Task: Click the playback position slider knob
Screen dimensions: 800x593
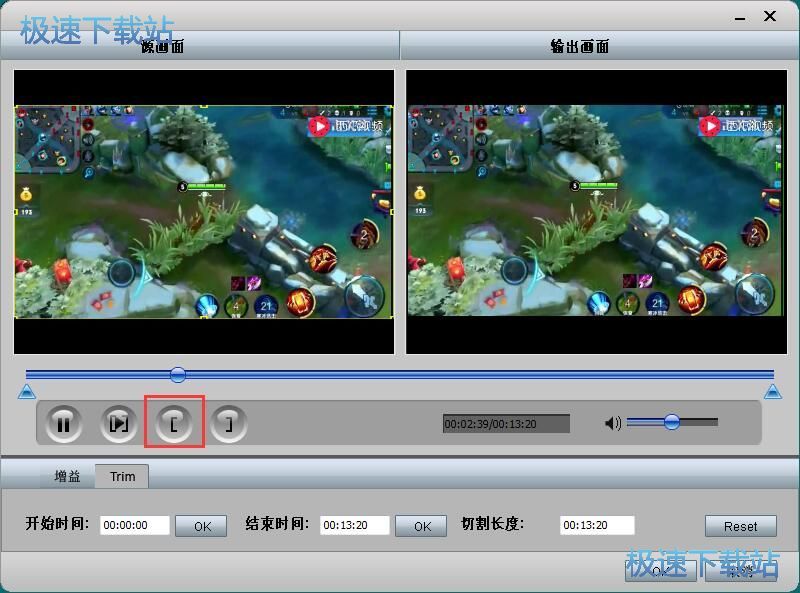Action: [x=178, y=375]
